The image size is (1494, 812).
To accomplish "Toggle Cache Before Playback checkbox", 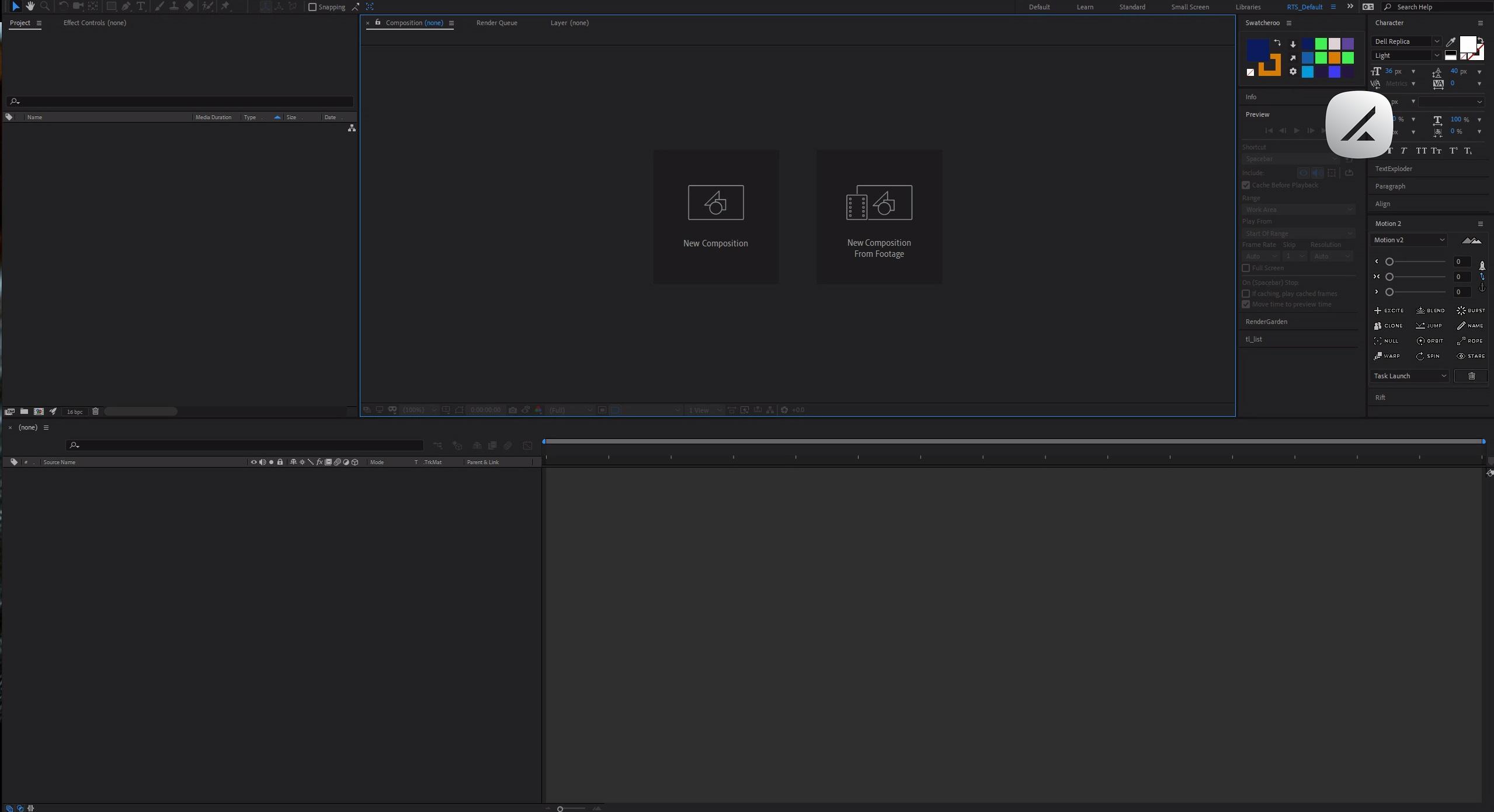I will [1246, 185].
